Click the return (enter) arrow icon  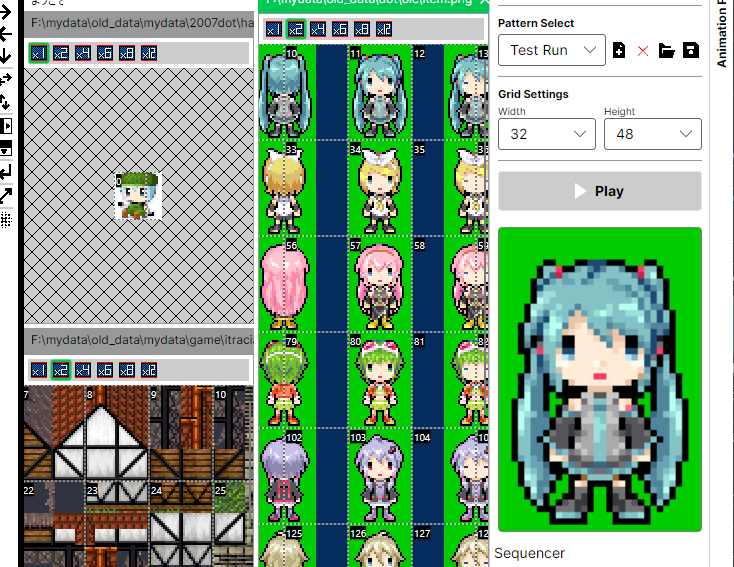pyautogui.click(x=6, y=172)
